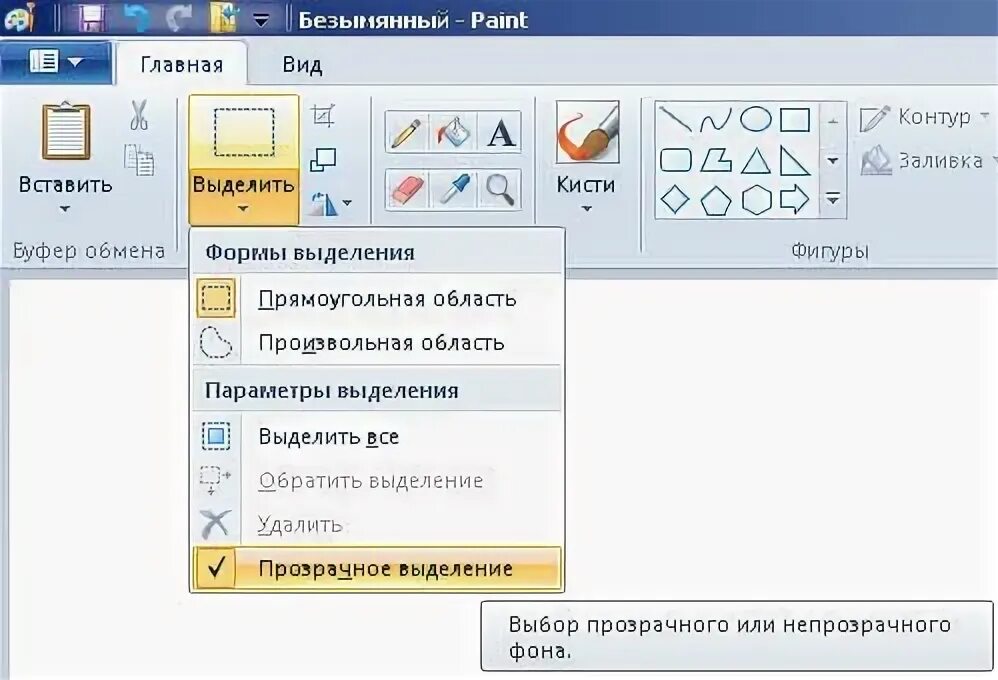The height and width of the screenshot is (680, 998).
Task: Switch to the Вид tab
Action: [301, 64]
